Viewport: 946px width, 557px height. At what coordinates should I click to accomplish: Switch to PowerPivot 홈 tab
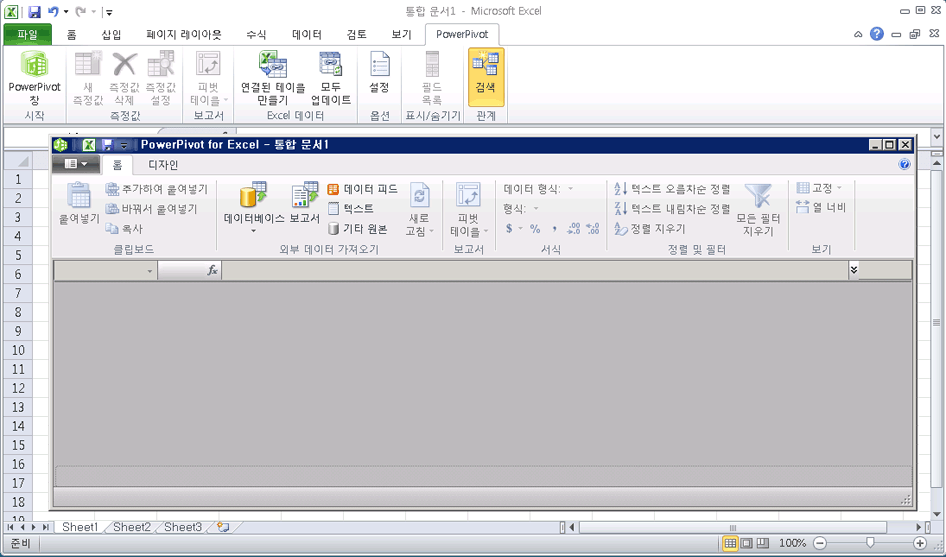tap(117, 165)
